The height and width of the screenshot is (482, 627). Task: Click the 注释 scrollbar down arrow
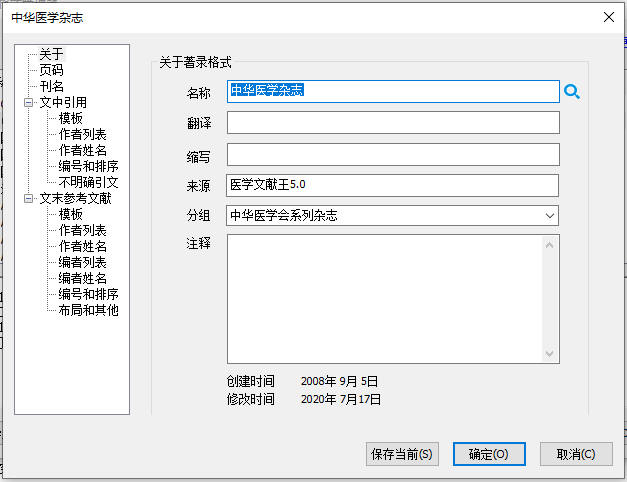click(550, 354)
